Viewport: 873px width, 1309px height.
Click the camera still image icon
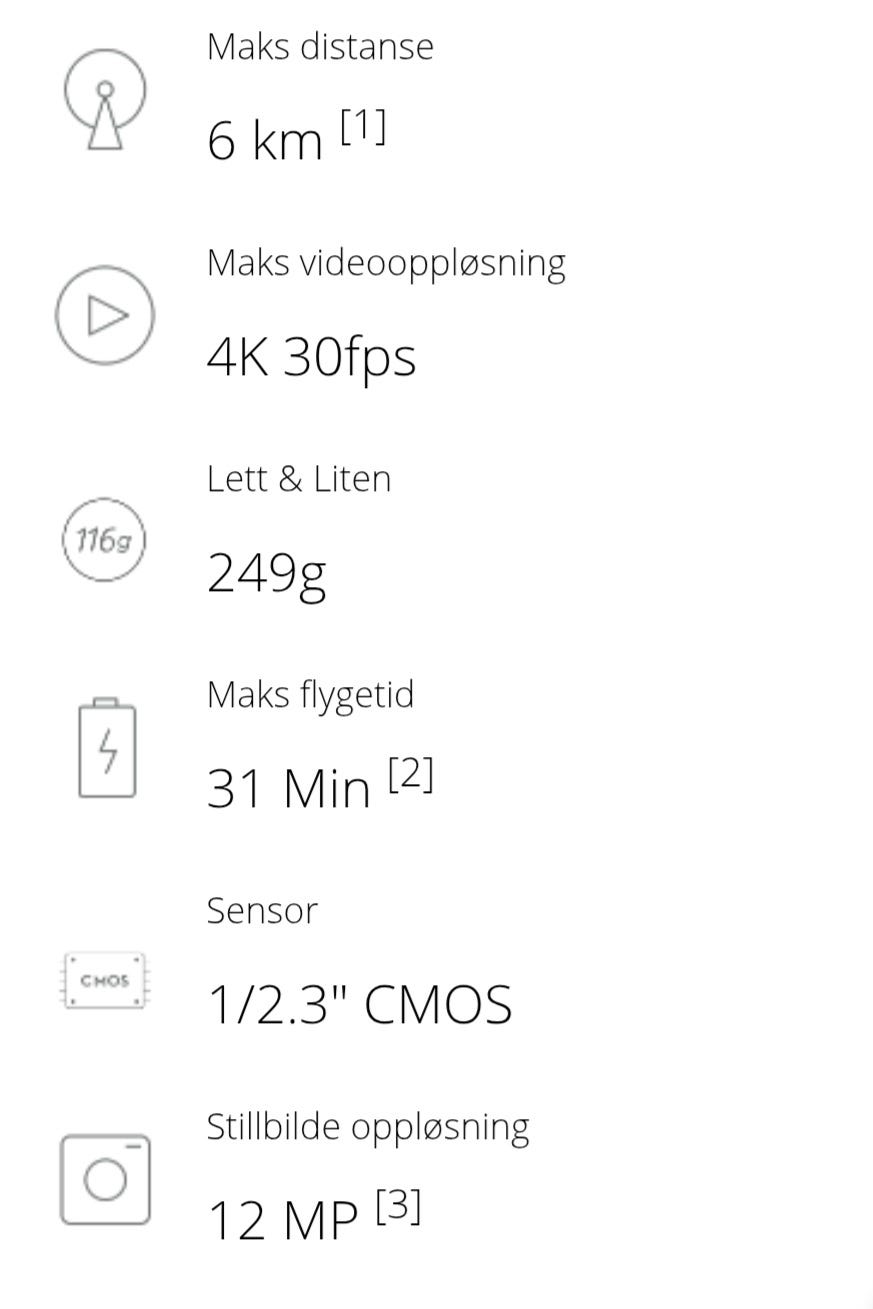tap(105, 1179)
